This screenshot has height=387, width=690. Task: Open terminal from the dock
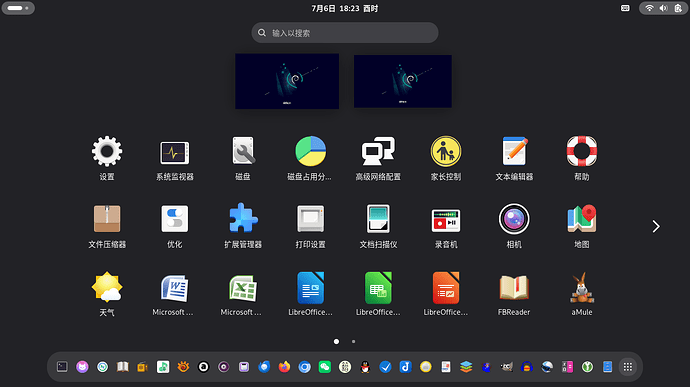pos(62,367)
